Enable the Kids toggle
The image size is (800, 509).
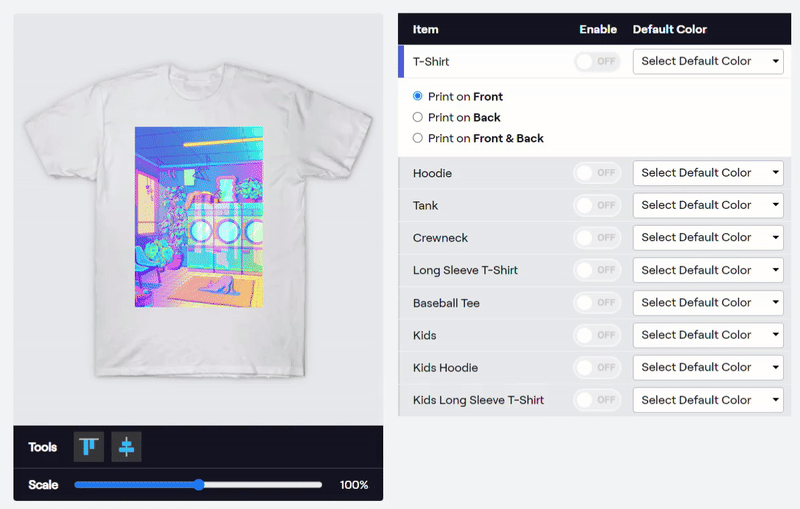tap(597, 335)
